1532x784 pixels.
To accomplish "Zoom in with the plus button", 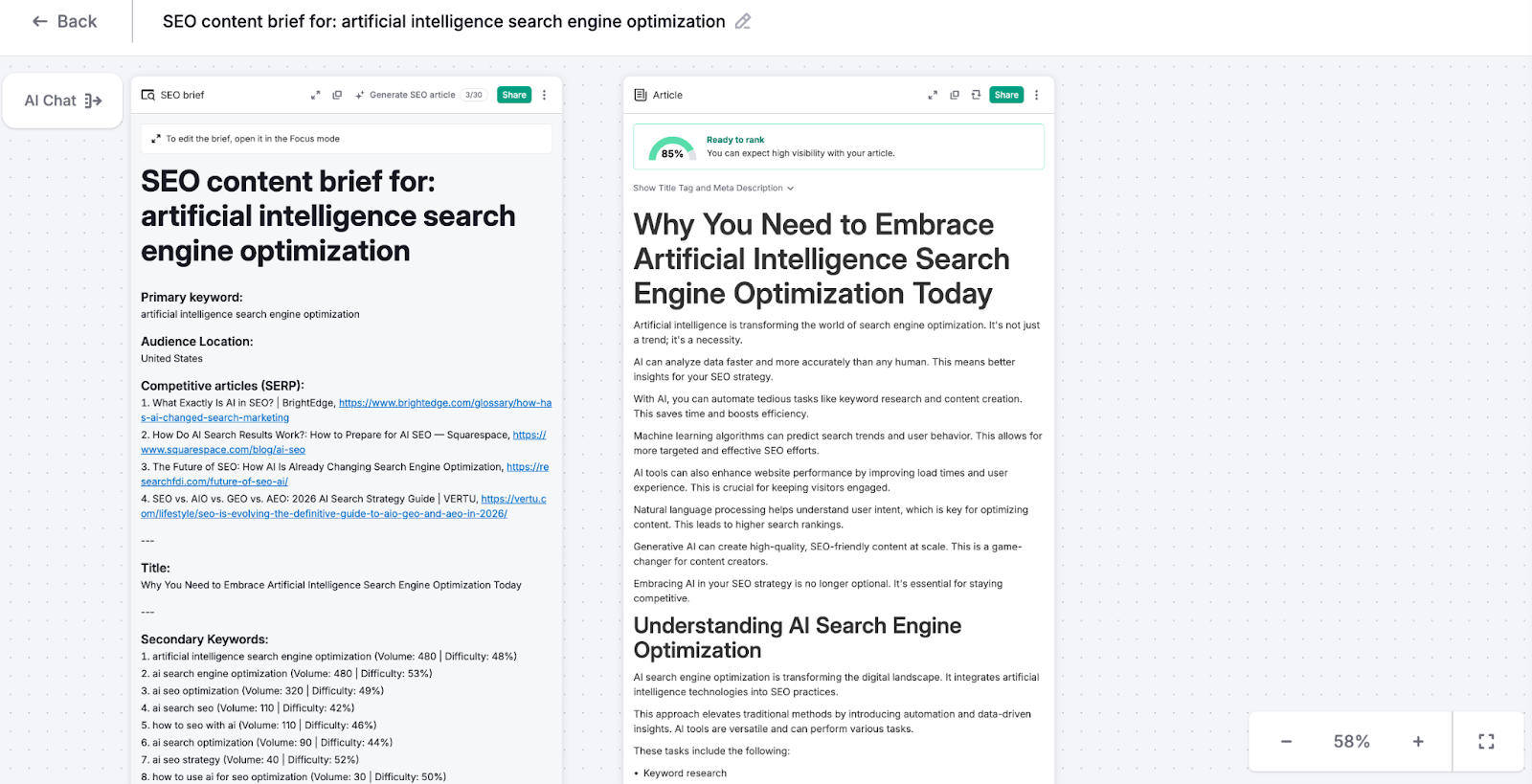I will click(1418, 742).
